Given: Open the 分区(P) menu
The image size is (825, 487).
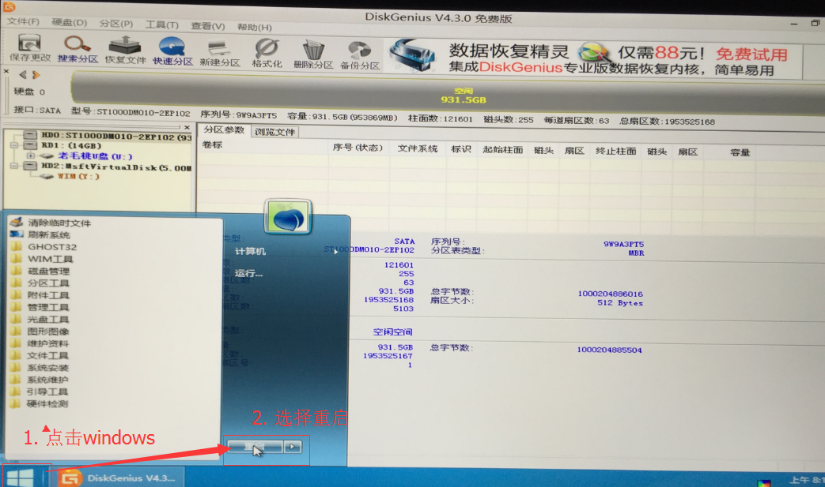Looking at the screenshot, I should pos(116,24).
